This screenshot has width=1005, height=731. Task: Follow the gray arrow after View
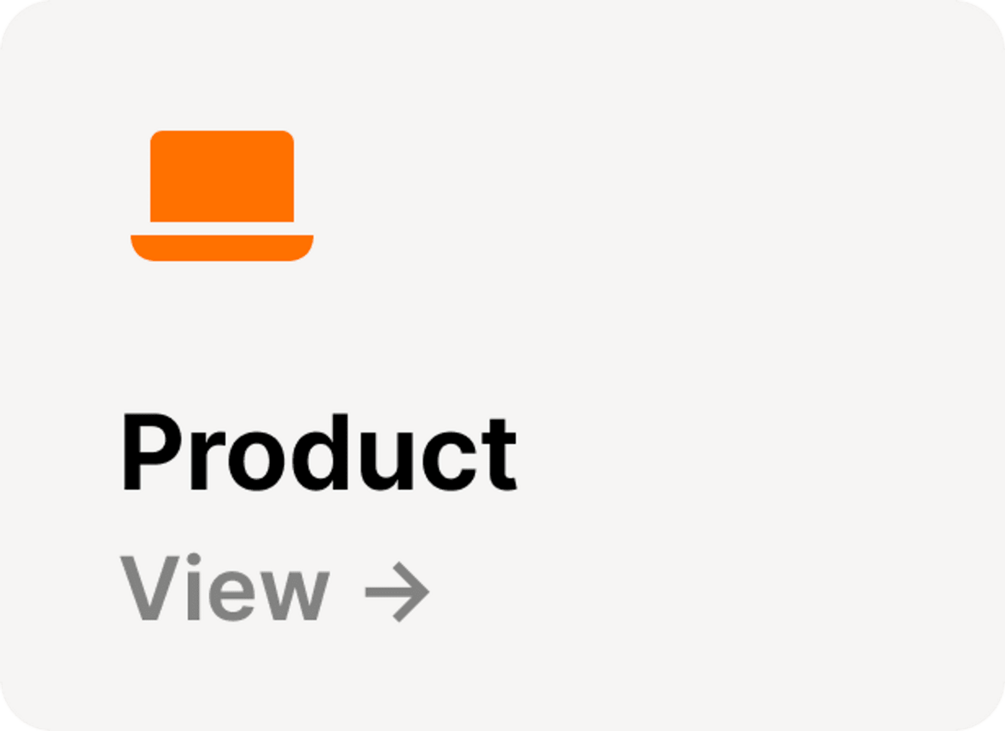[397, 592]
